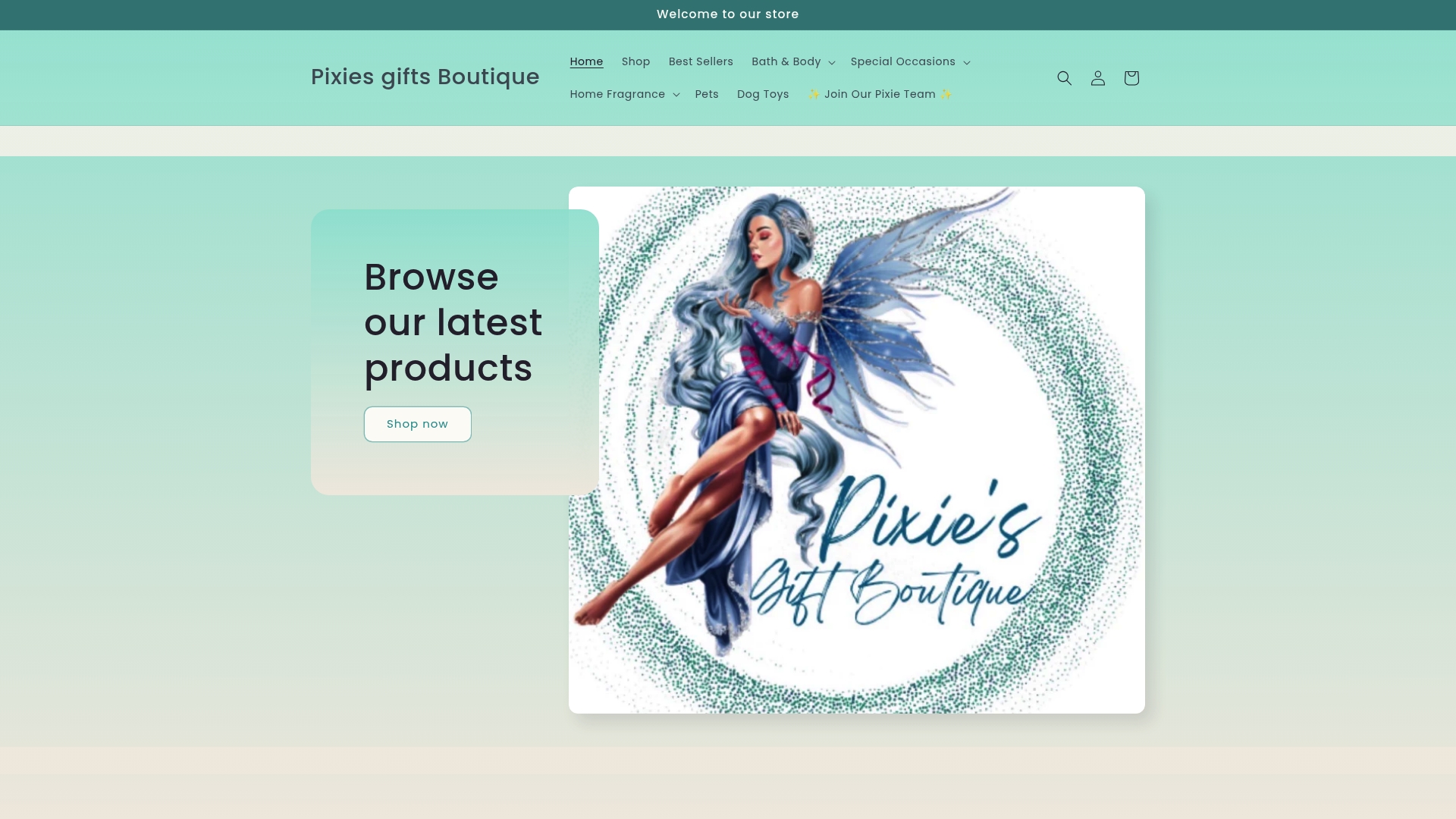Click the account login person icon
The width and height of the screenshot is (1456, 819).
(1098, 78)
